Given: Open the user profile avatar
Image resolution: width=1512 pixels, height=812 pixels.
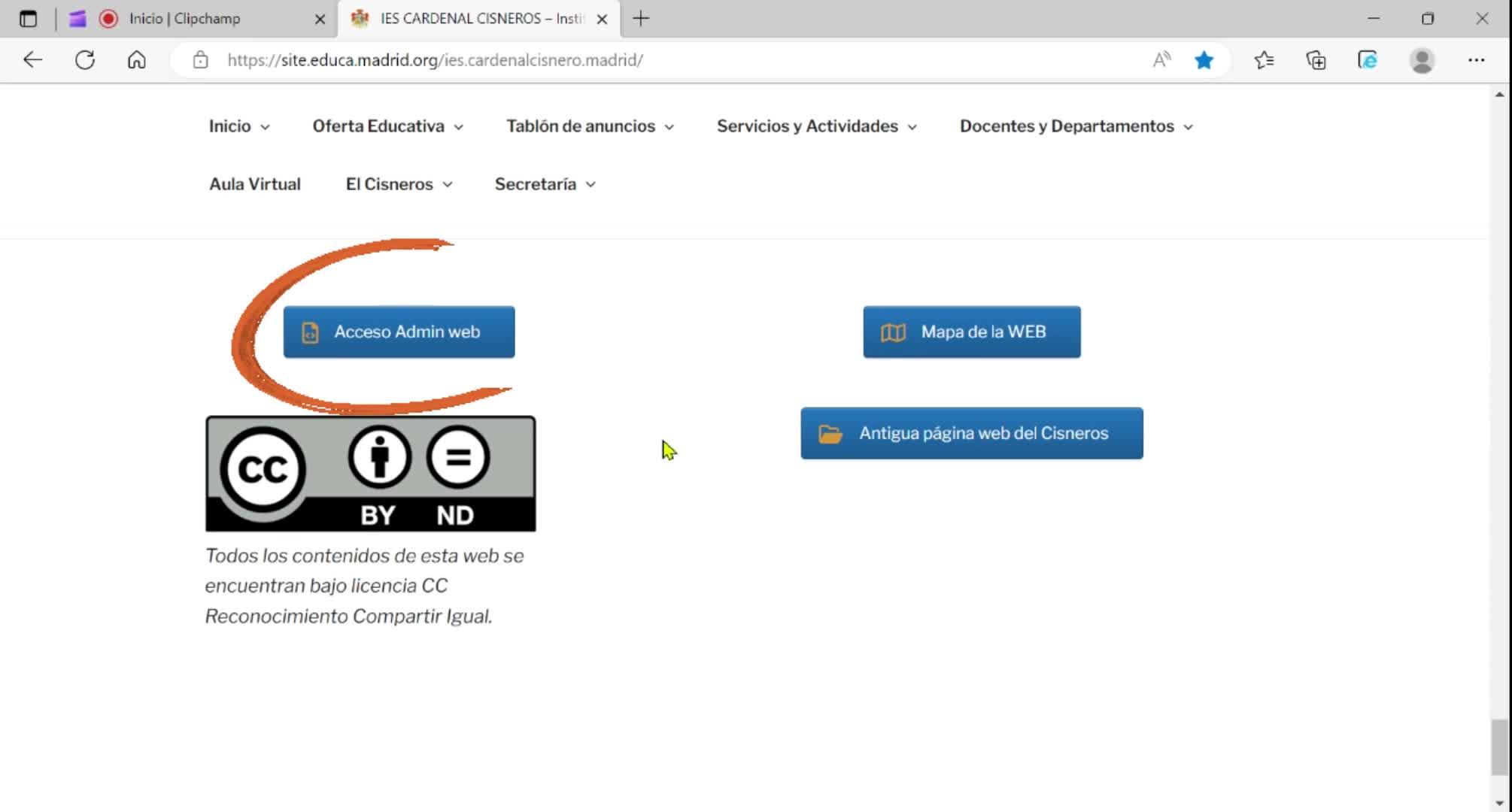Looking at the screenshot, I should coord(1422,60).
